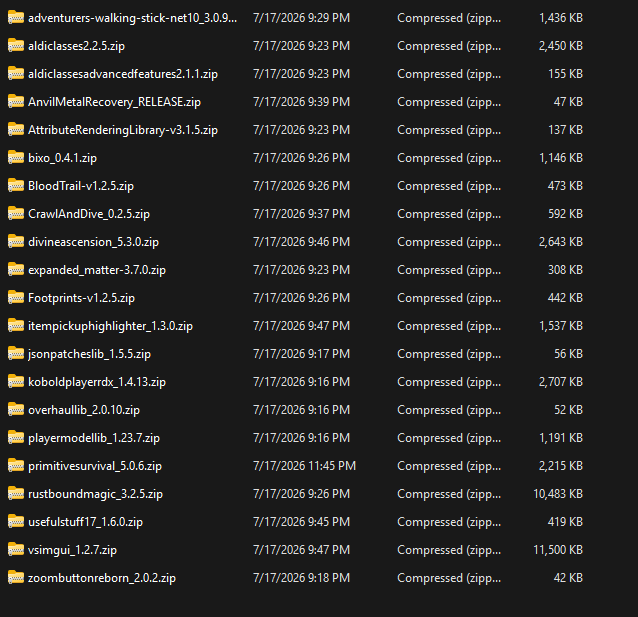Click the CrawlAndDive_0.2.5.zip file name
The height and width of the screenshot is (617, 638).
89,214
